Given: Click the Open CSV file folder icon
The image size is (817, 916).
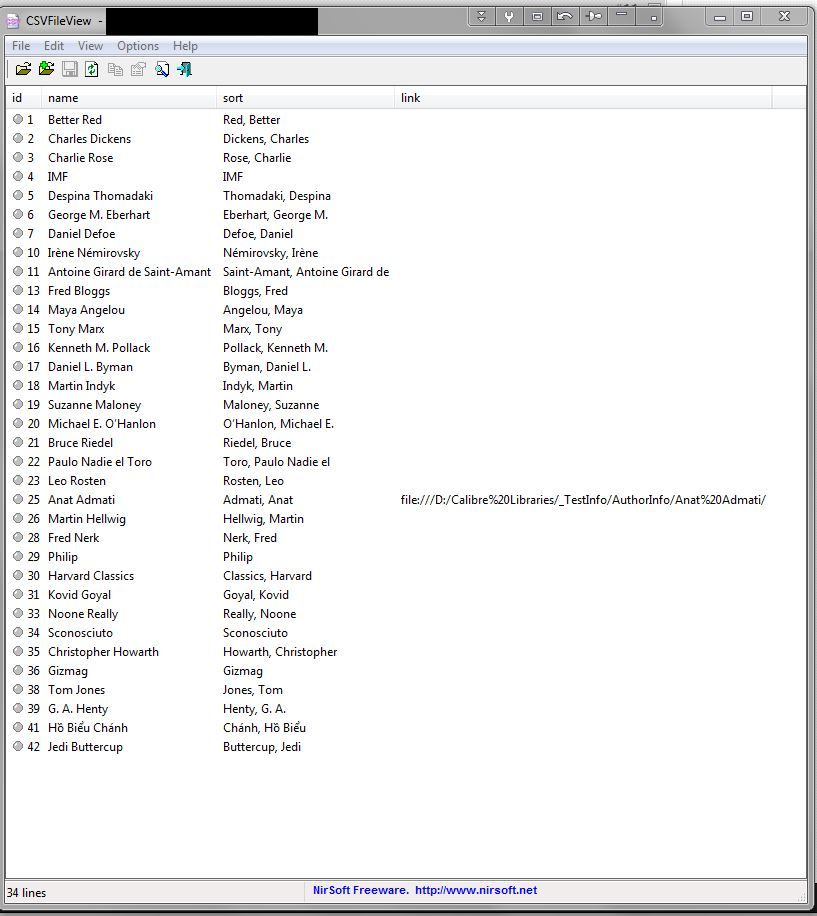Looking at the screenshot, I should (x=23, y=70).
